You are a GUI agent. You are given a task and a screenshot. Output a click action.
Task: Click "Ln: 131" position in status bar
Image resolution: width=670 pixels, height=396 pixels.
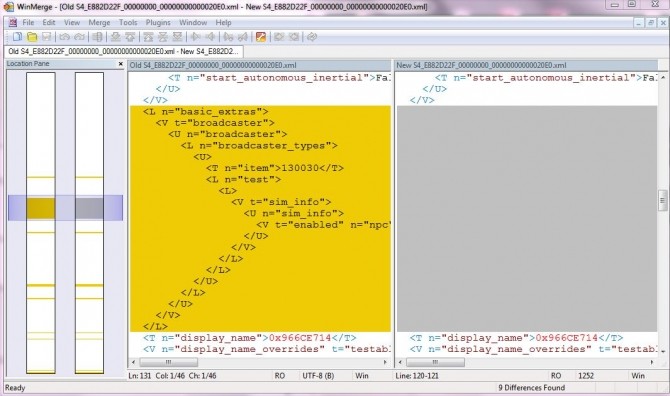click(140, 376)
